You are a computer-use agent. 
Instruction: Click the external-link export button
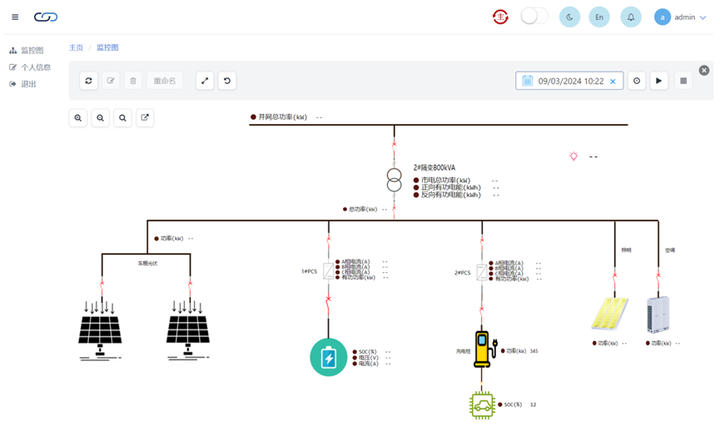(x=145, y=118)
